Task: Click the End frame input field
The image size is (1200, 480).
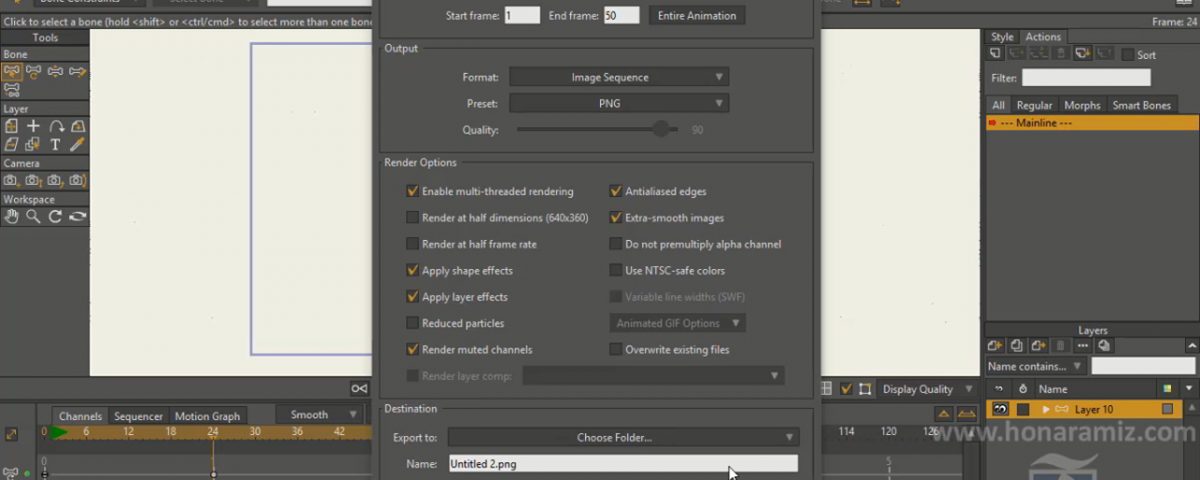Action: click(x=622, y=15)
